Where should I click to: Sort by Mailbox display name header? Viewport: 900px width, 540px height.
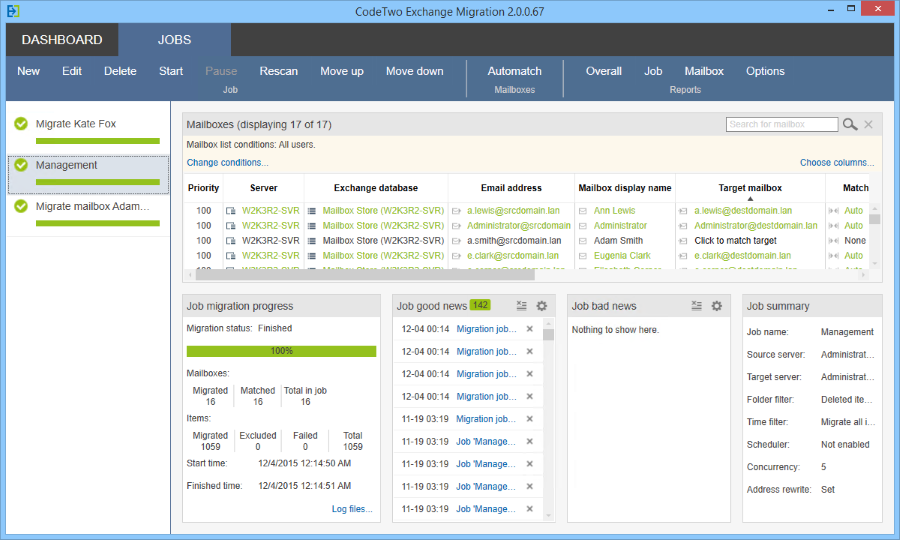point(624,188)
